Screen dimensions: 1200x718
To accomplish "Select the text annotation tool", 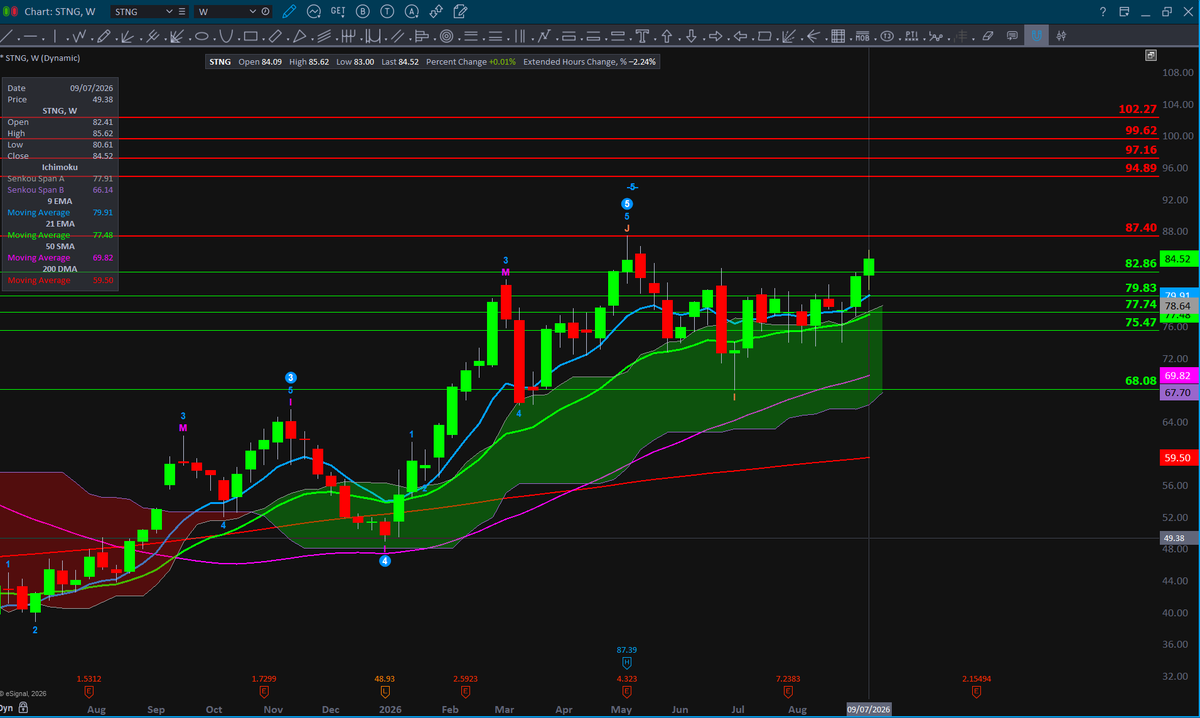I will 642,36.
